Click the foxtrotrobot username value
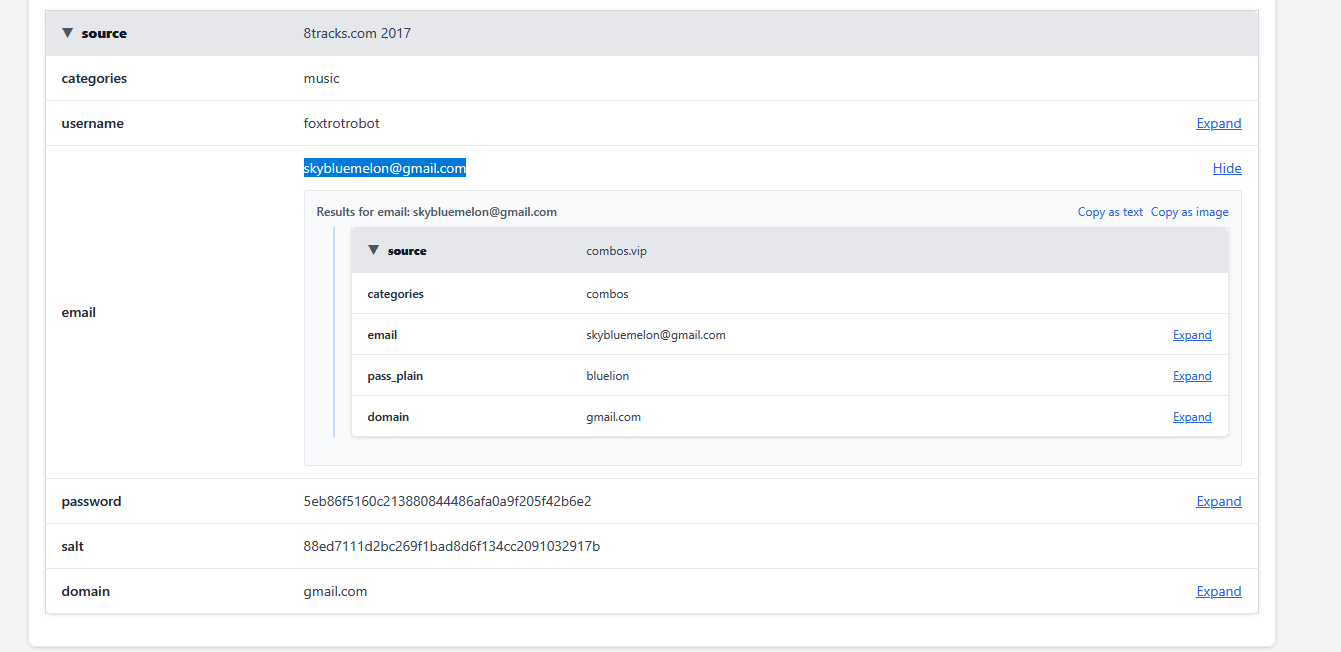The image size is (1341, 652). click(341, 124)
